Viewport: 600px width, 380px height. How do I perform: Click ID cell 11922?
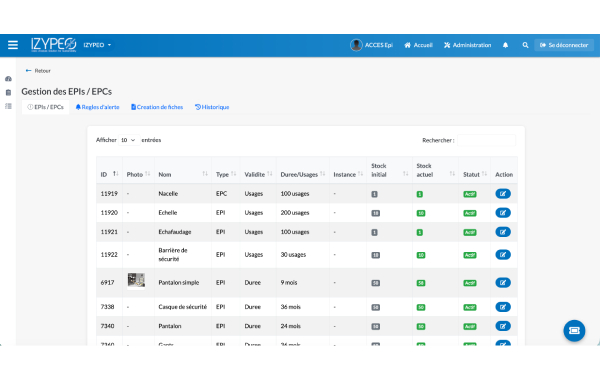pos(109,254)
